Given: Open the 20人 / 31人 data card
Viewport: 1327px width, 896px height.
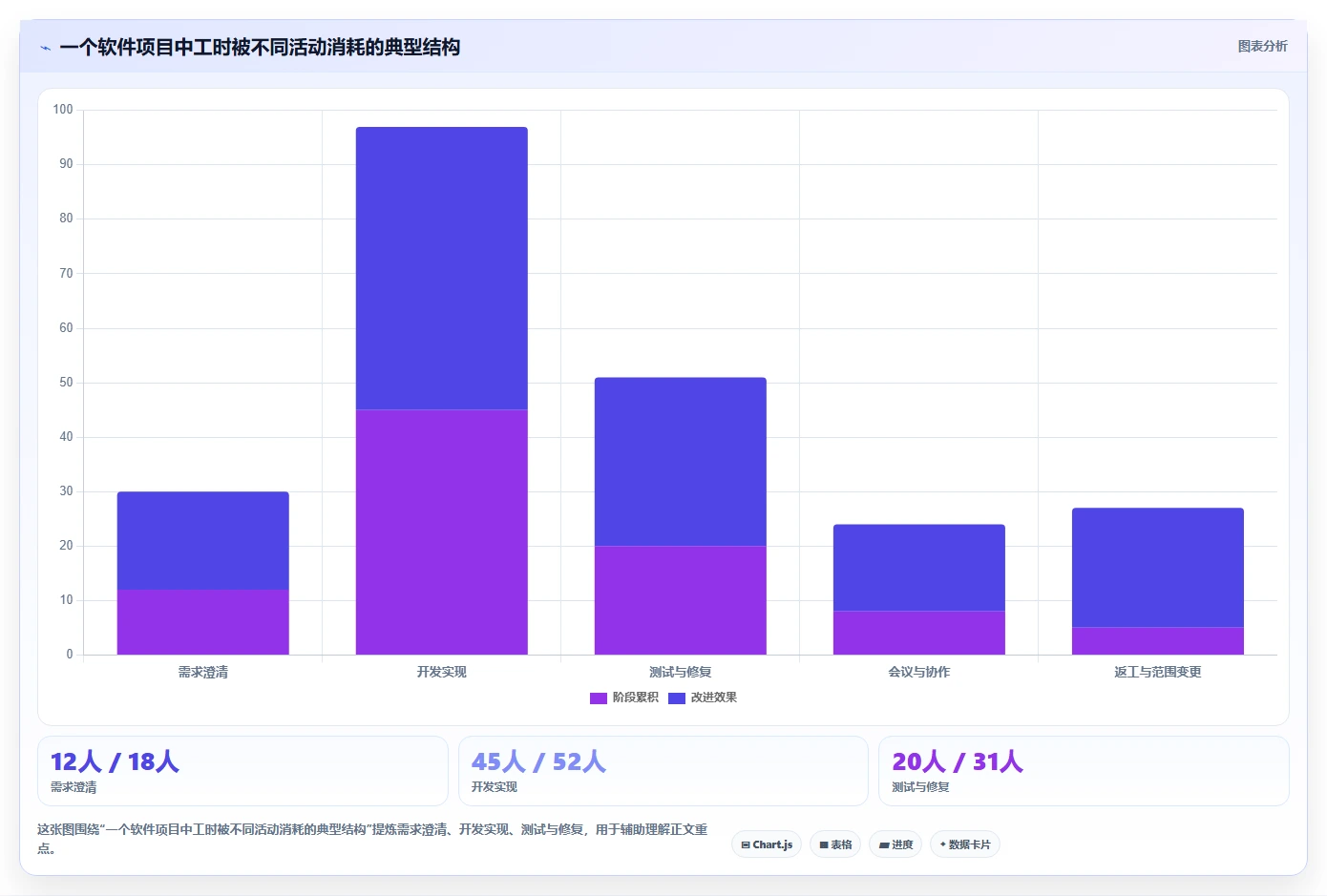Looking at the screenshot, I should (x=1084, y=771).
